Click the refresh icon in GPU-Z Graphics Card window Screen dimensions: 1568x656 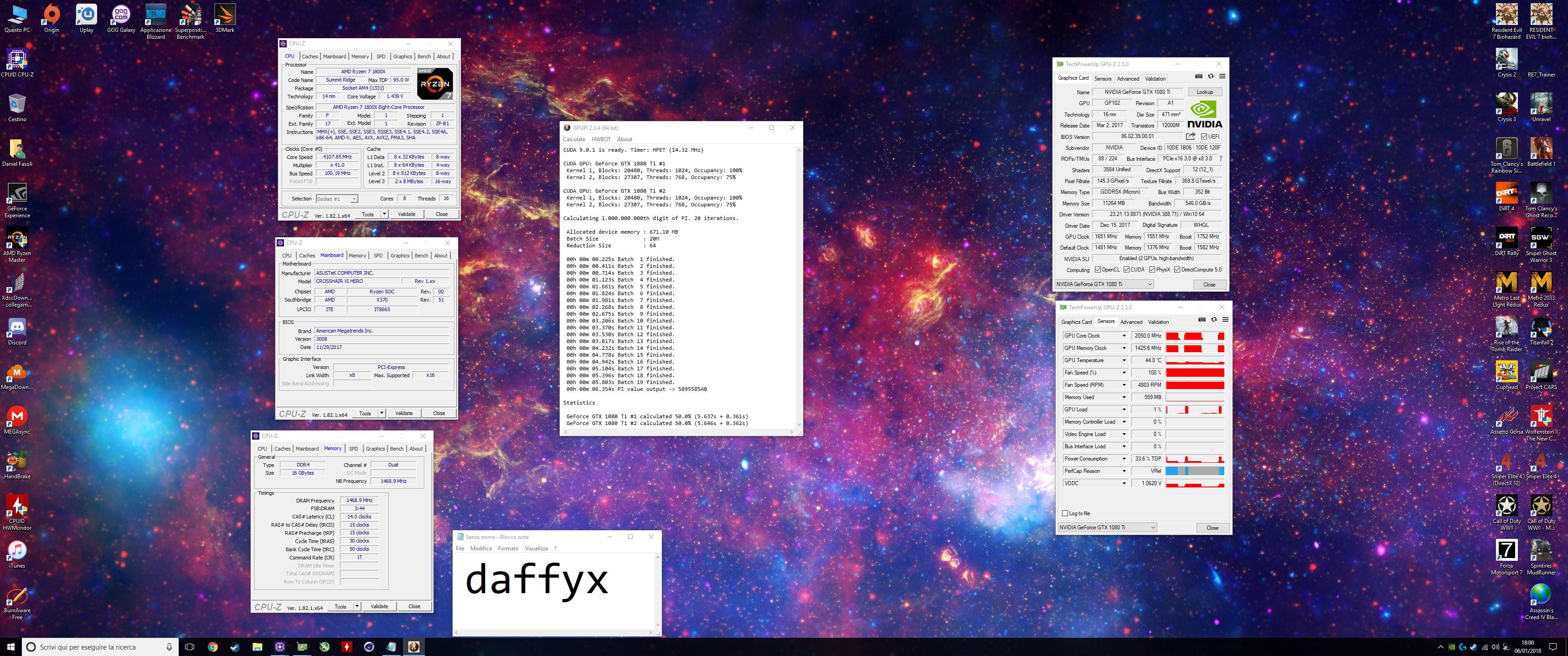1211,77
